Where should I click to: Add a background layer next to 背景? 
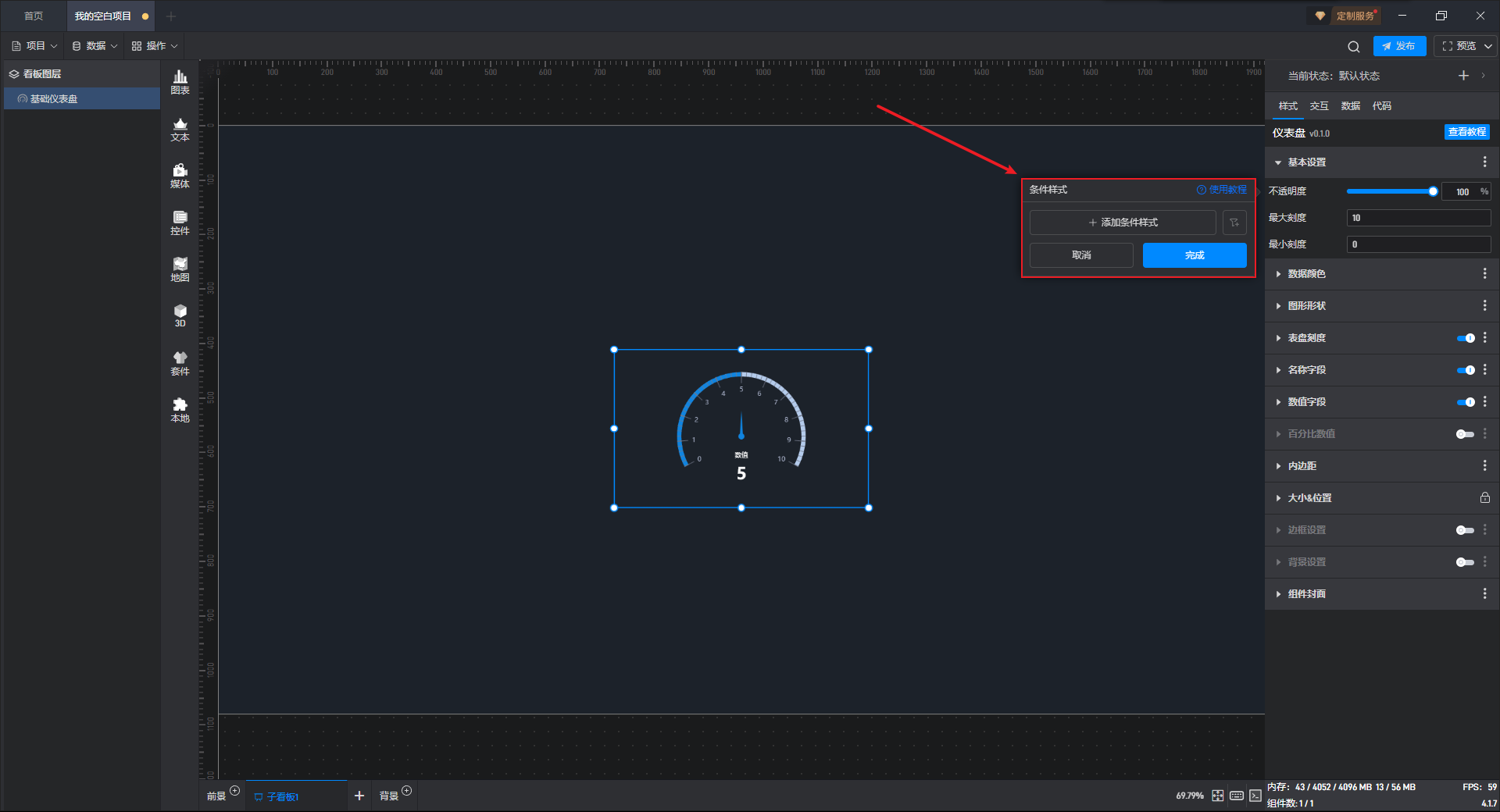(406, 791)
